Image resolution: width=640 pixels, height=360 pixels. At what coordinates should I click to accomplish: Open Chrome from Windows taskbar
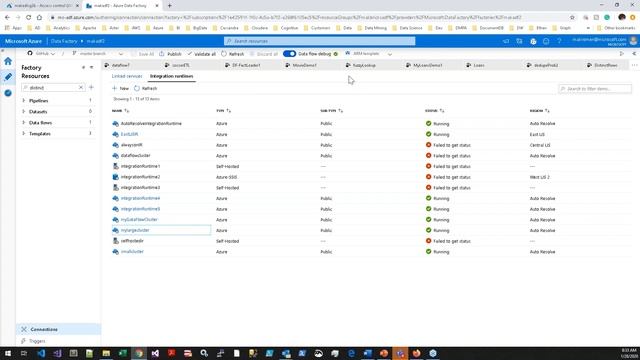139,353
